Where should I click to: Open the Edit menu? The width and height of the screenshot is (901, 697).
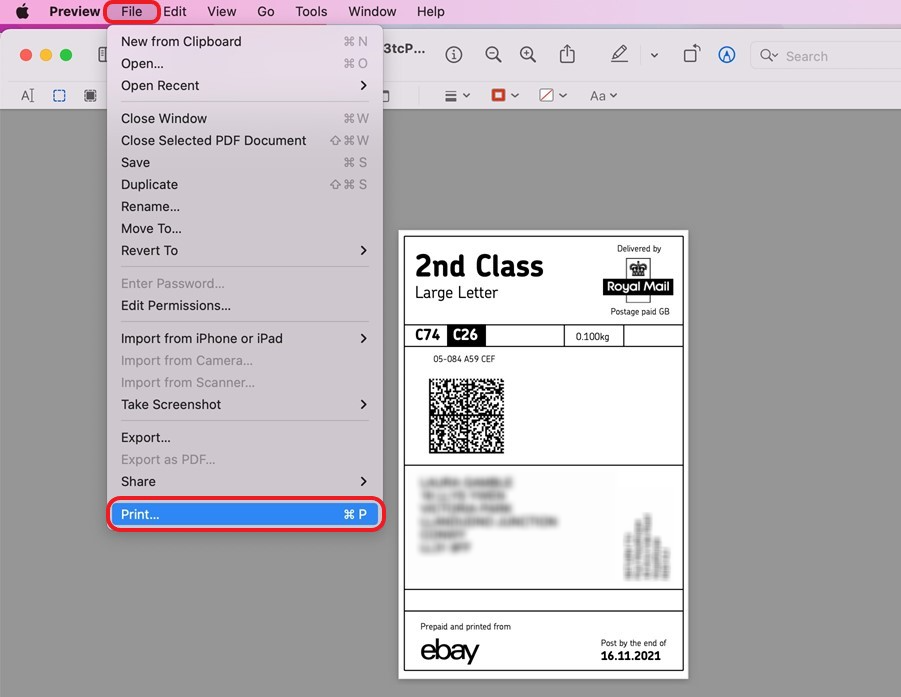coord(175,11)
